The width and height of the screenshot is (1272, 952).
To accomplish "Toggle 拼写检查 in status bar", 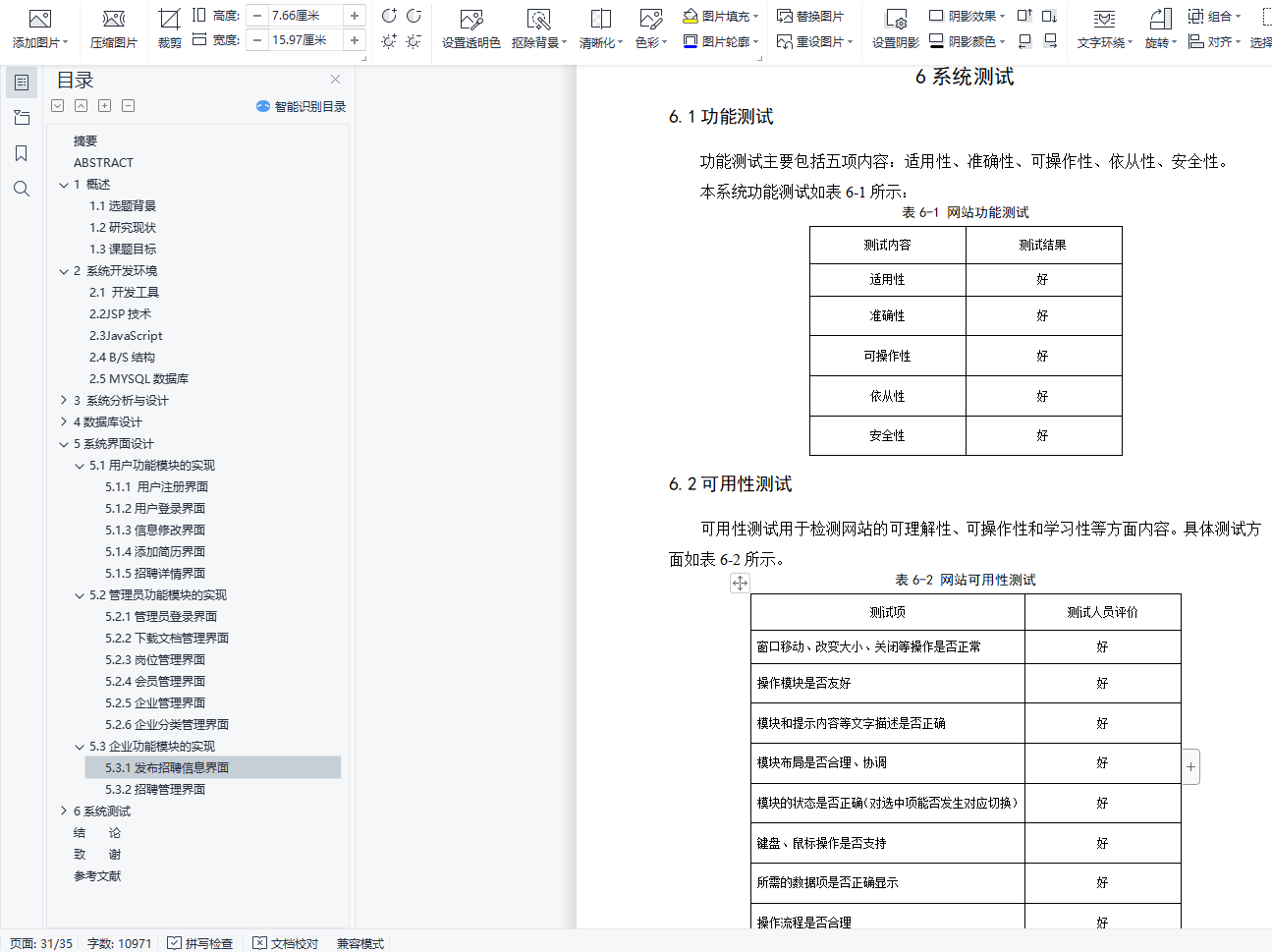I will click(200, 943).
